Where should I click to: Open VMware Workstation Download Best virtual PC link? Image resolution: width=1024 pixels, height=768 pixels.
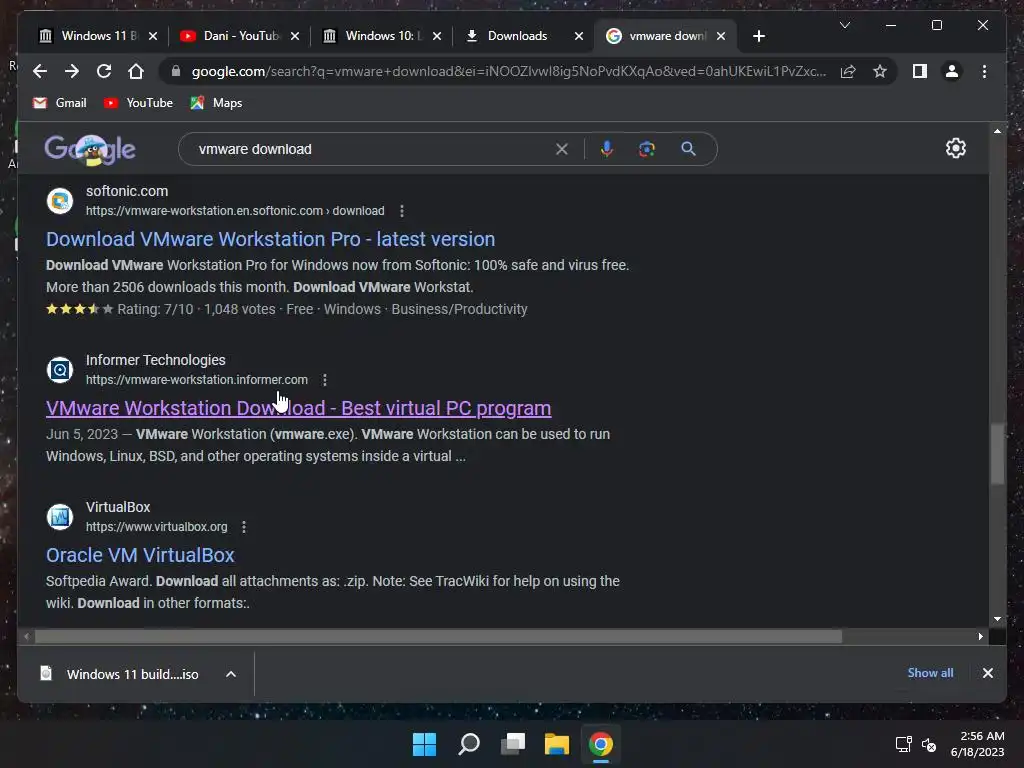(298, 408)
